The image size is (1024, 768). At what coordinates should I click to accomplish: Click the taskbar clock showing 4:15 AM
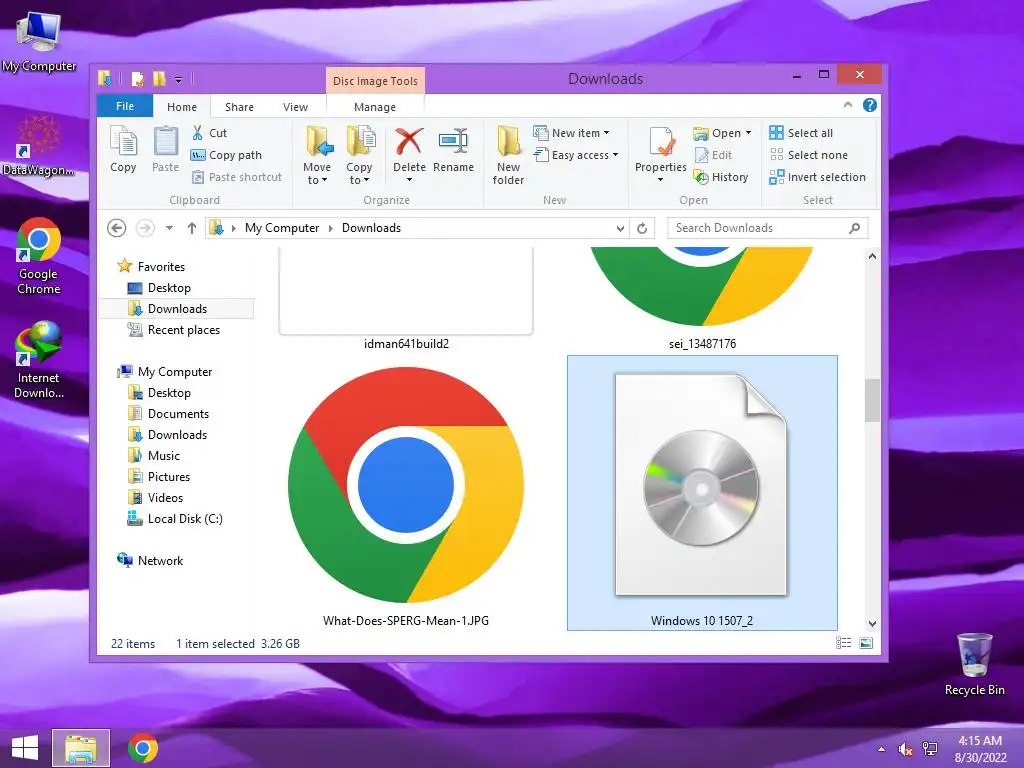pyautogui.click(x=980, y=748)
